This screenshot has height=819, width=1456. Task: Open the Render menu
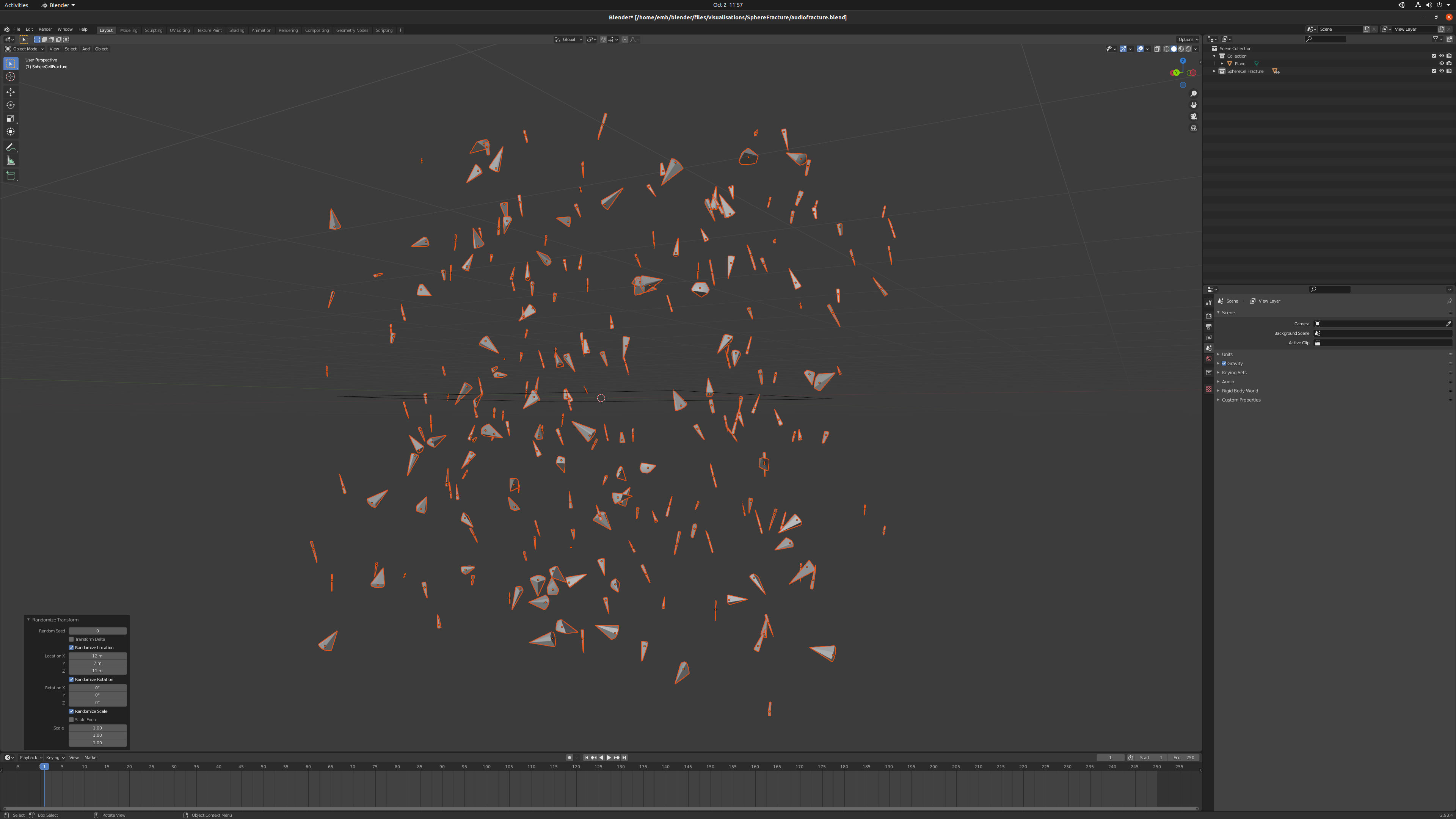45,30
